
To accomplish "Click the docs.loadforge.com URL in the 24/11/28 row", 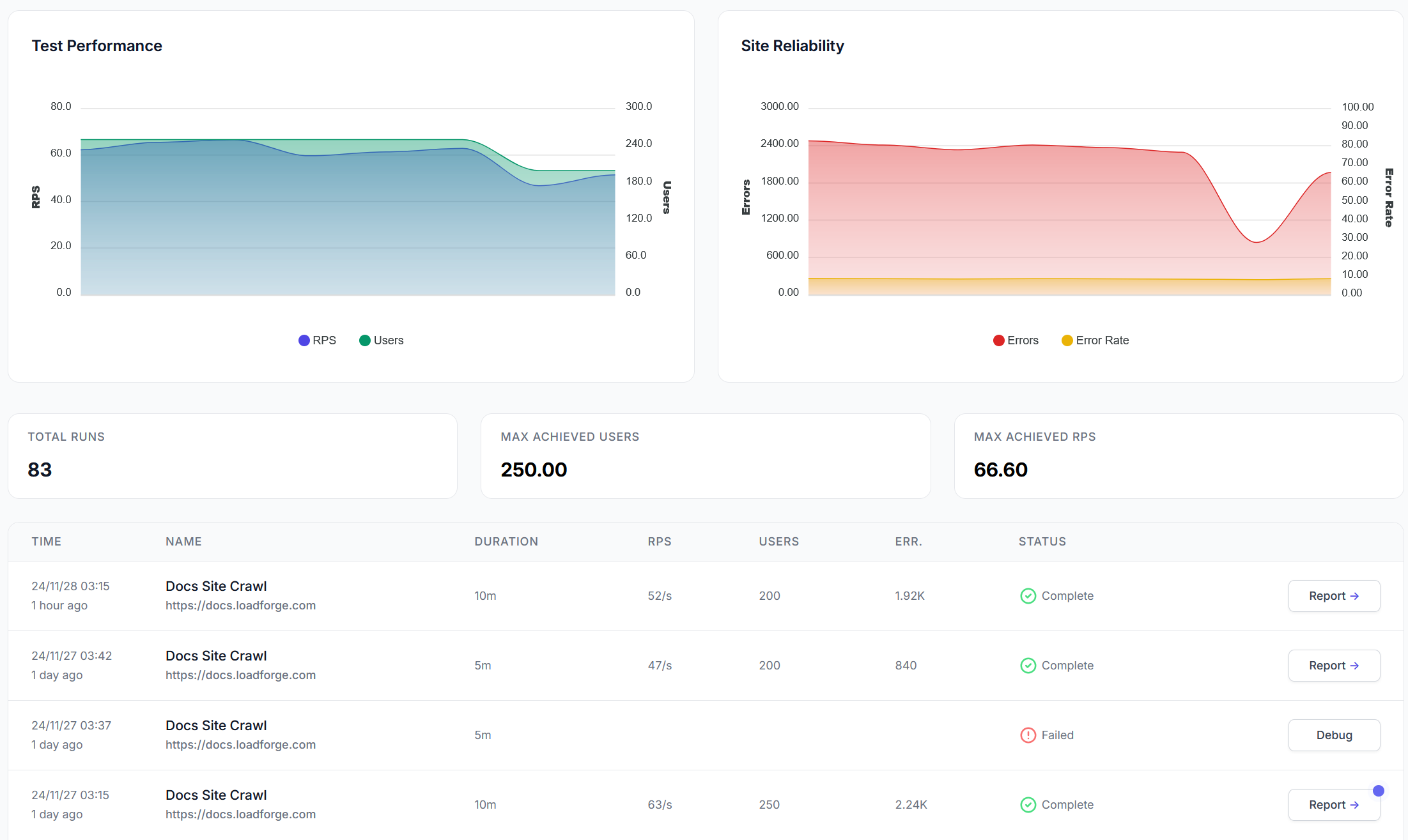I will [240, 606].
